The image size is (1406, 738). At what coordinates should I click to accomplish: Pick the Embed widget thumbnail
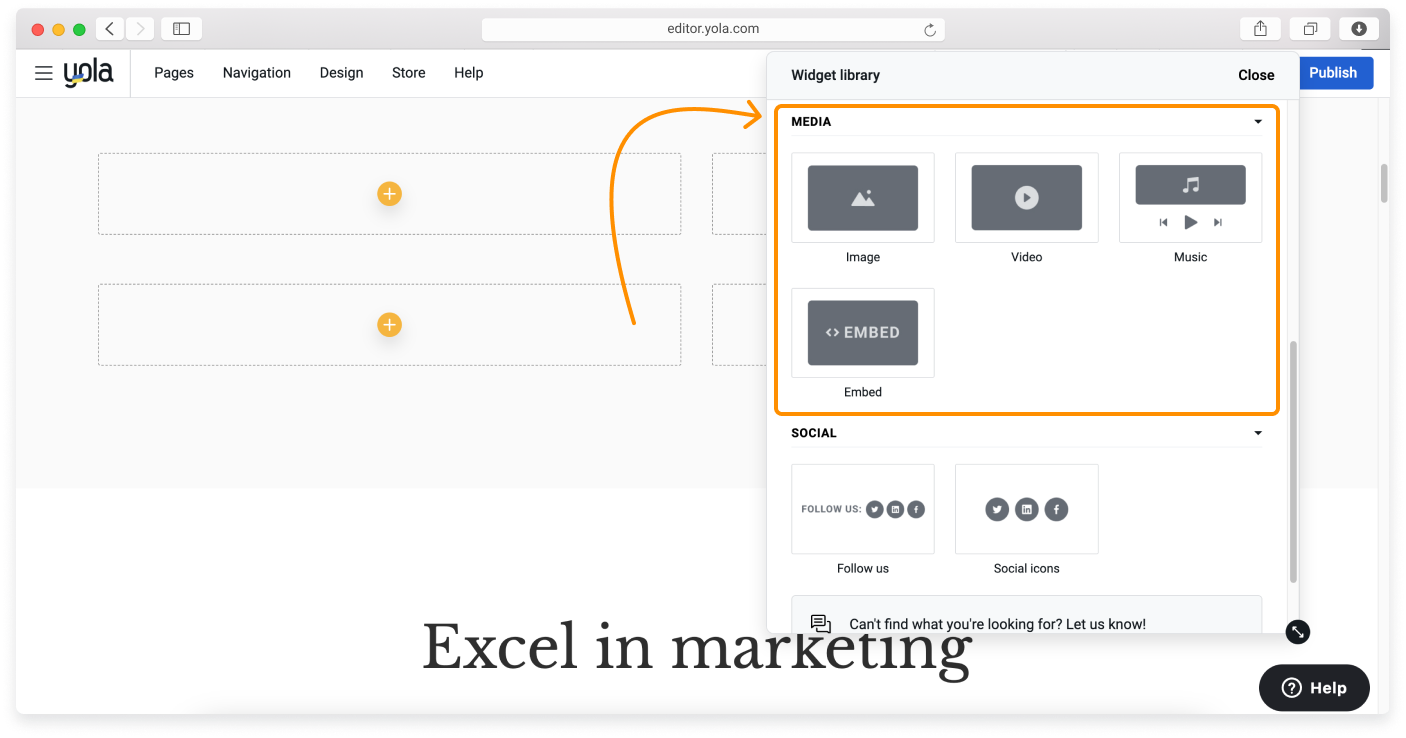(x=862, y=333)
